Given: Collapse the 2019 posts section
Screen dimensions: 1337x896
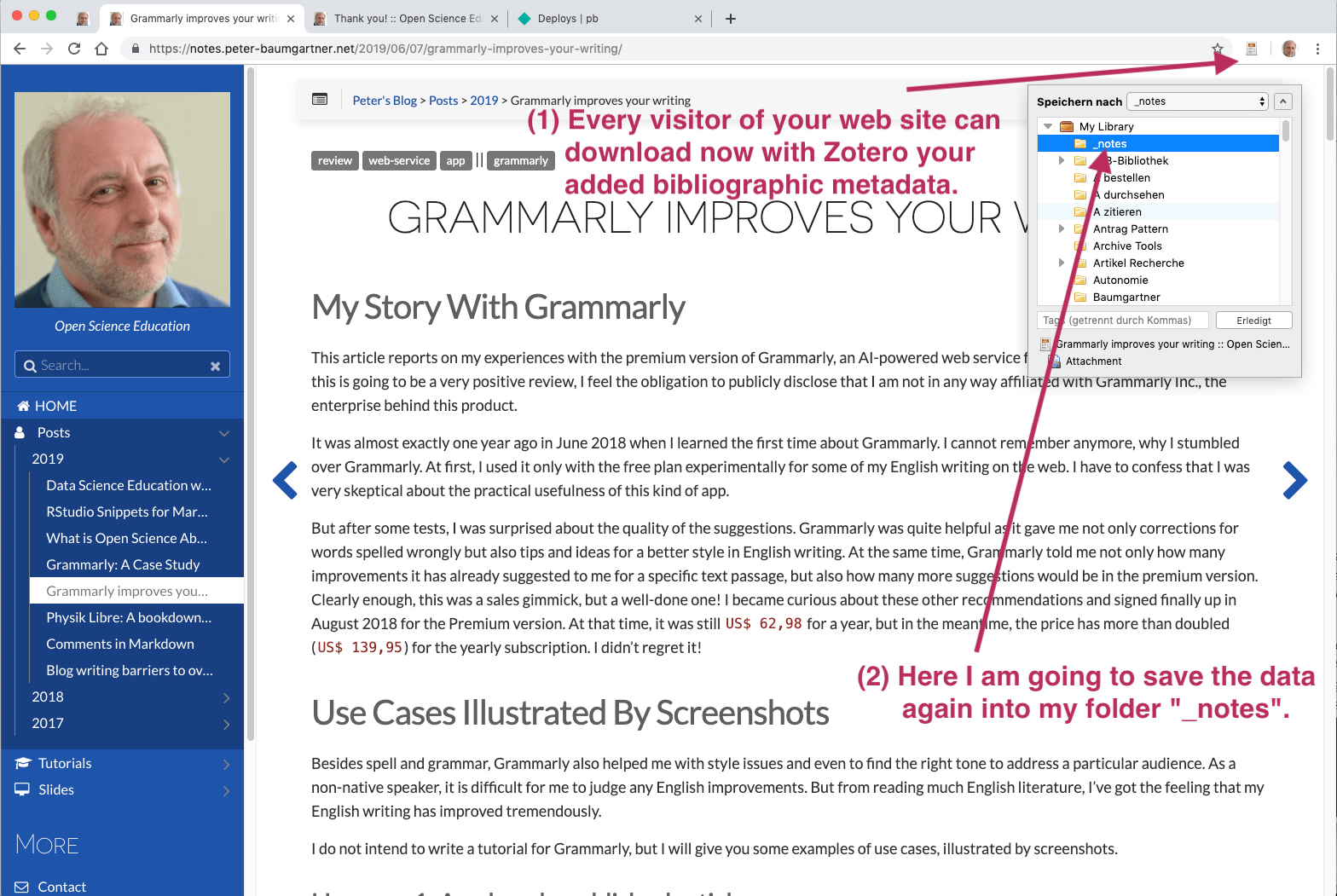Looking at the screenshot, I should [224, 460].
